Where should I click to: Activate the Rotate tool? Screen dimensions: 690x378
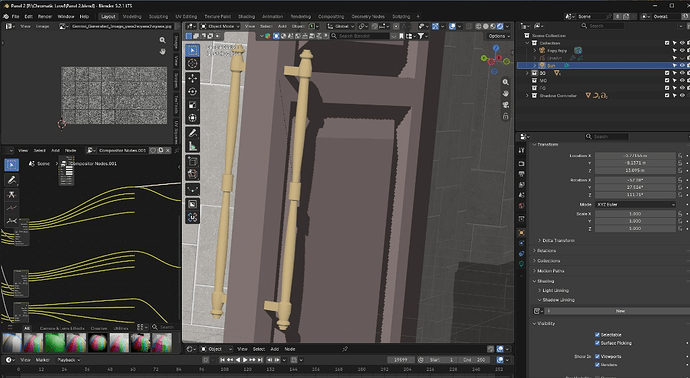point(192,92)
